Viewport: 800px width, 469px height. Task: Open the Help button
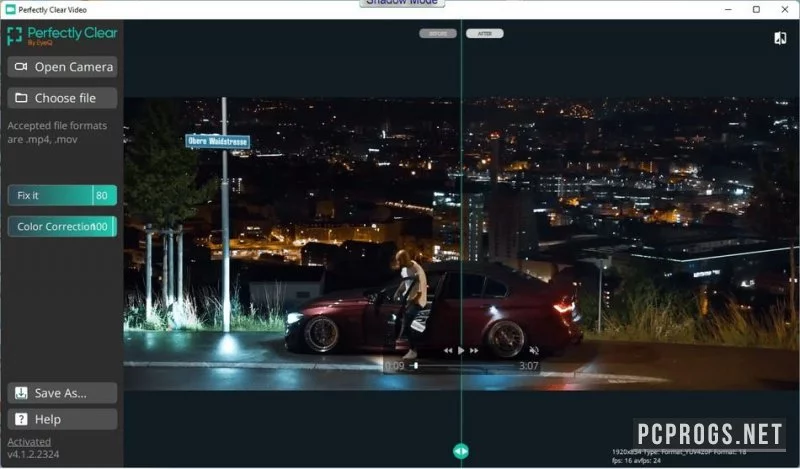[62, 419]
